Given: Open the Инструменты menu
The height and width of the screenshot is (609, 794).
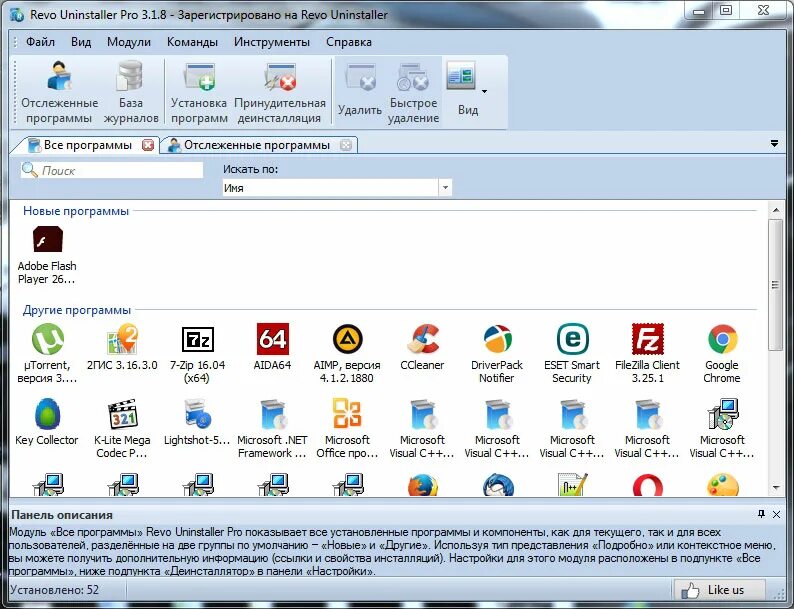Looking at the screenshot, I should point(271,42).
